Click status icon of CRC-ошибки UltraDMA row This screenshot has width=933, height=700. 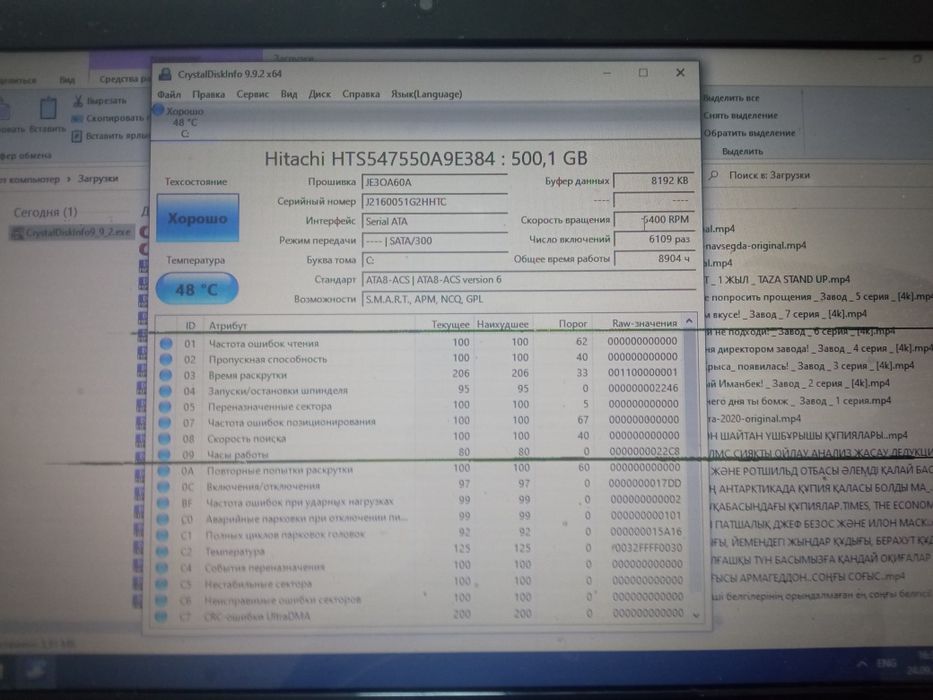(161, 617)
